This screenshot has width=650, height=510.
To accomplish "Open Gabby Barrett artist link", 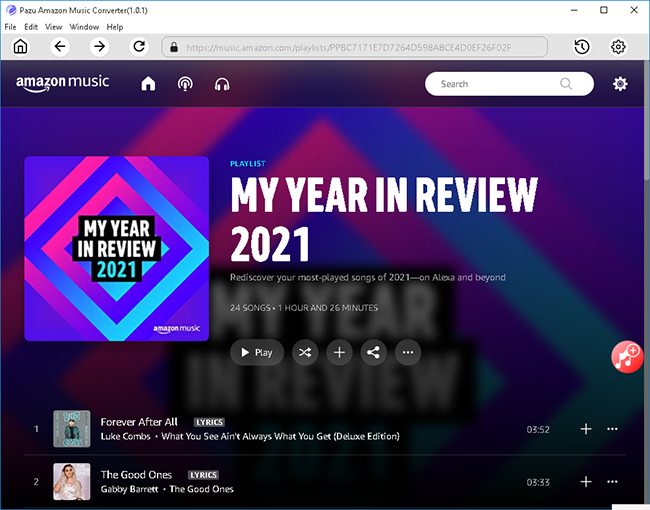I will [x=129, y=489].
